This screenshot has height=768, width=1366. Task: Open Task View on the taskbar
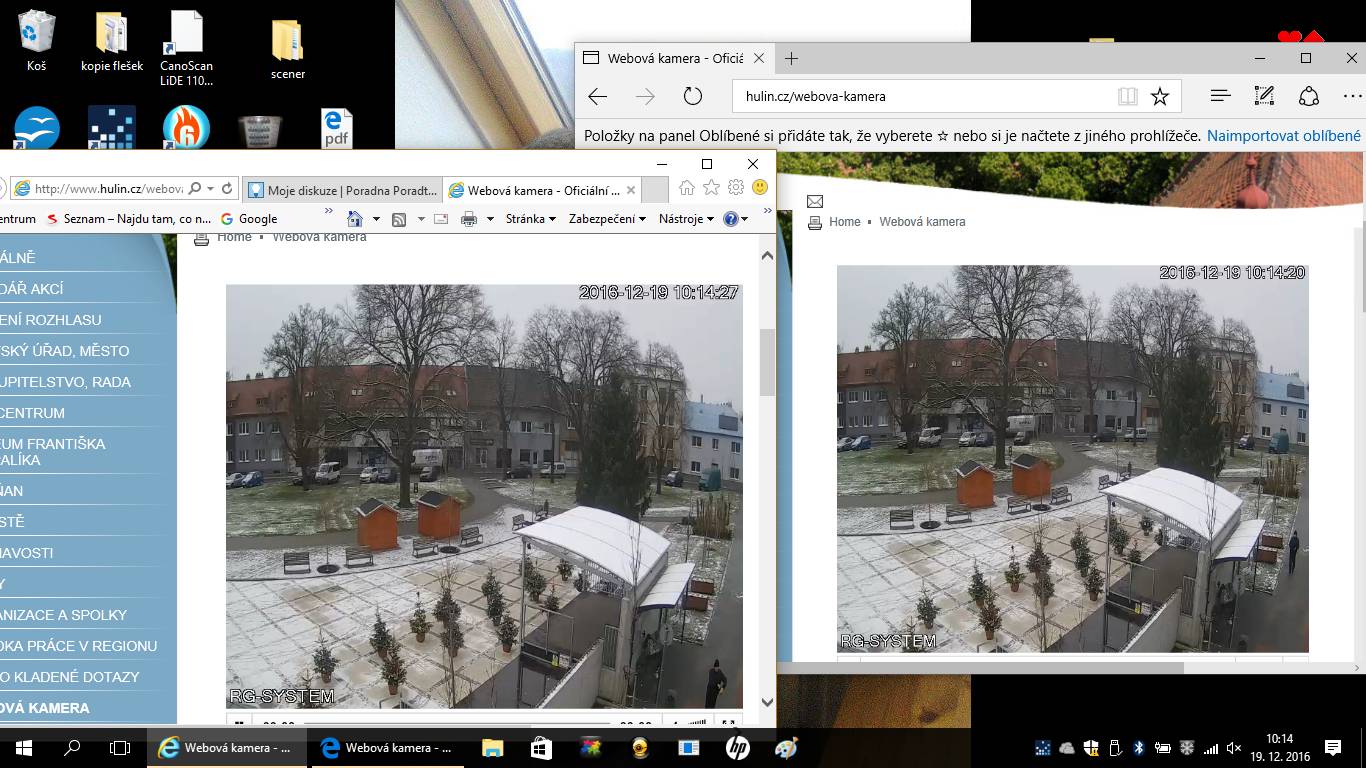pyautogui.click(x=120, y=748)
